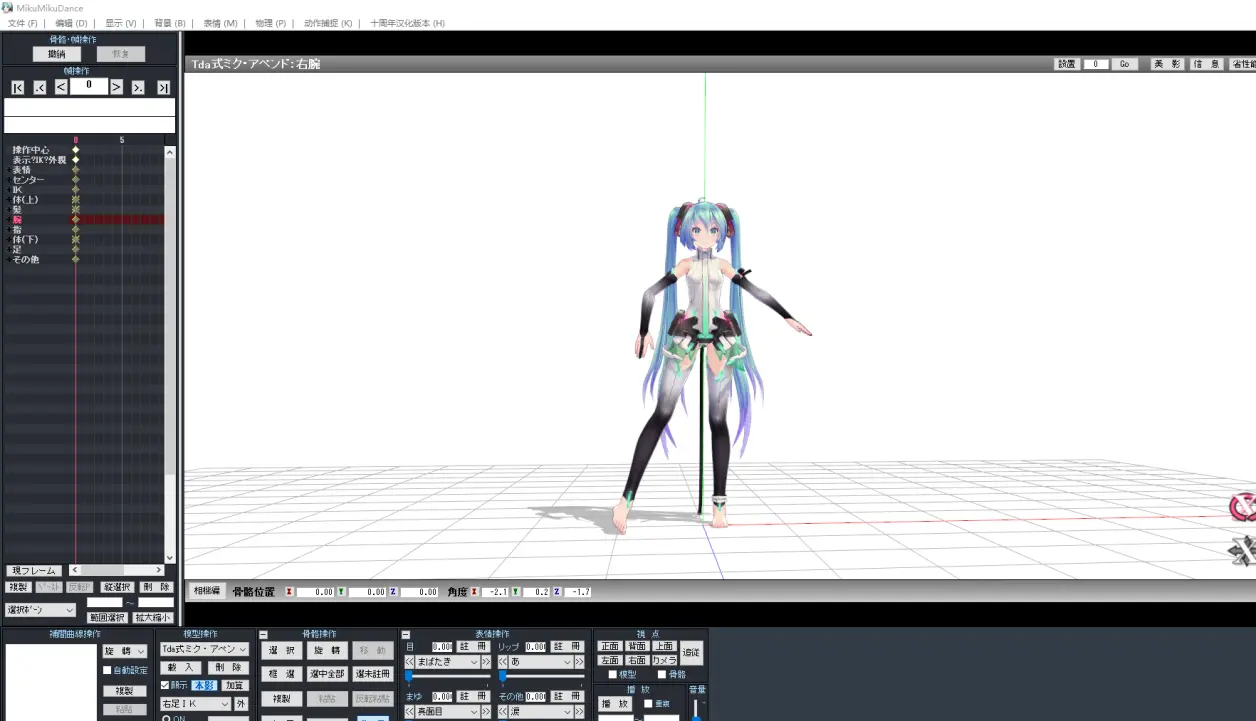Toggle the 重複 playback checkbox
Viewport: 1256px width, 721px height.
[648, 704]
